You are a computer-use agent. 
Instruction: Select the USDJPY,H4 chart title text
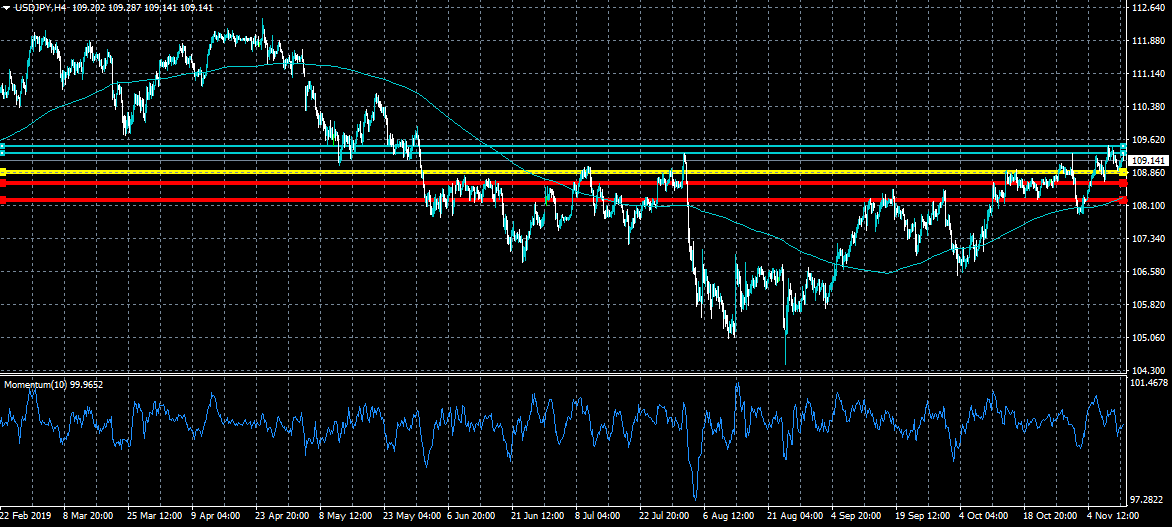click(x=40, y=7)
